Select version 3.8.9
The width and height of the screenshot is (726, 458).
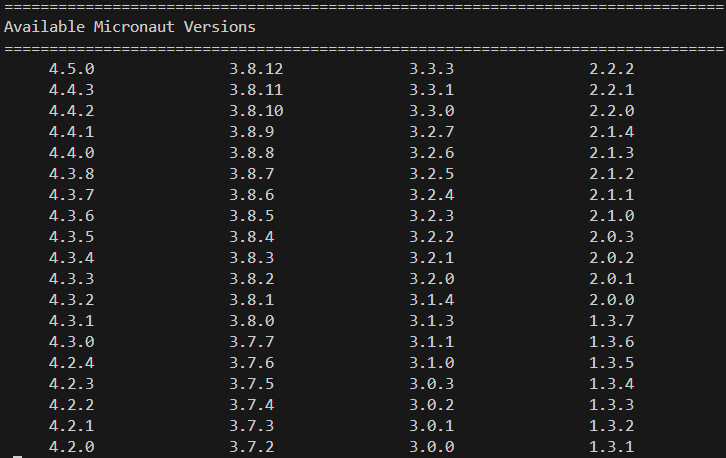coord(251,132)
